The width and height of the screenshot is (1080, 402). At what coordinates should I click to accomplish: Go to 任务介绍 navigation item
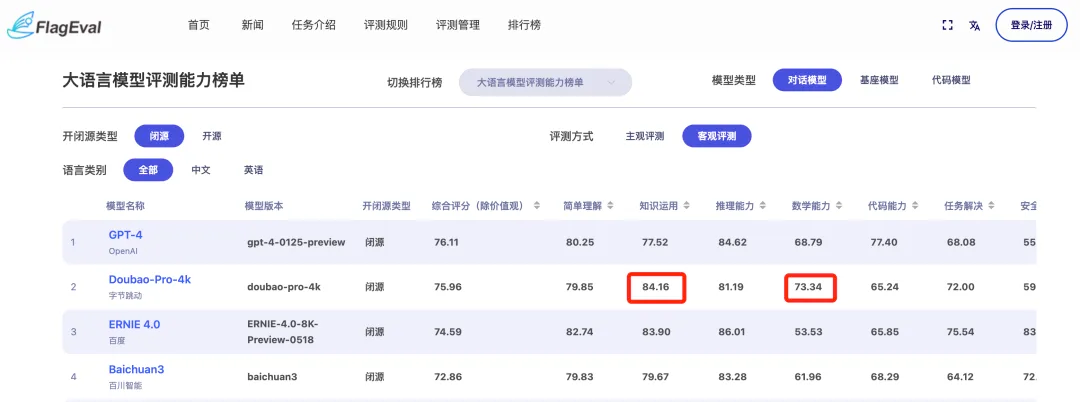coord(313,25)
